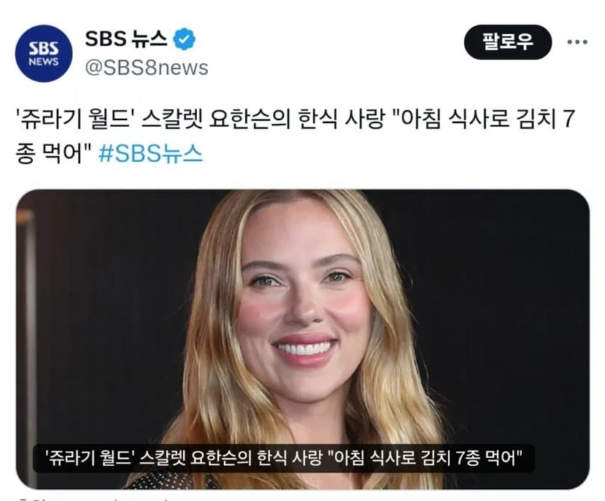The width and height of the screenshot is (605, 501).
Task: Click the 한식 사랑 phrase in the tweet
Action: (x=342, y=119)
